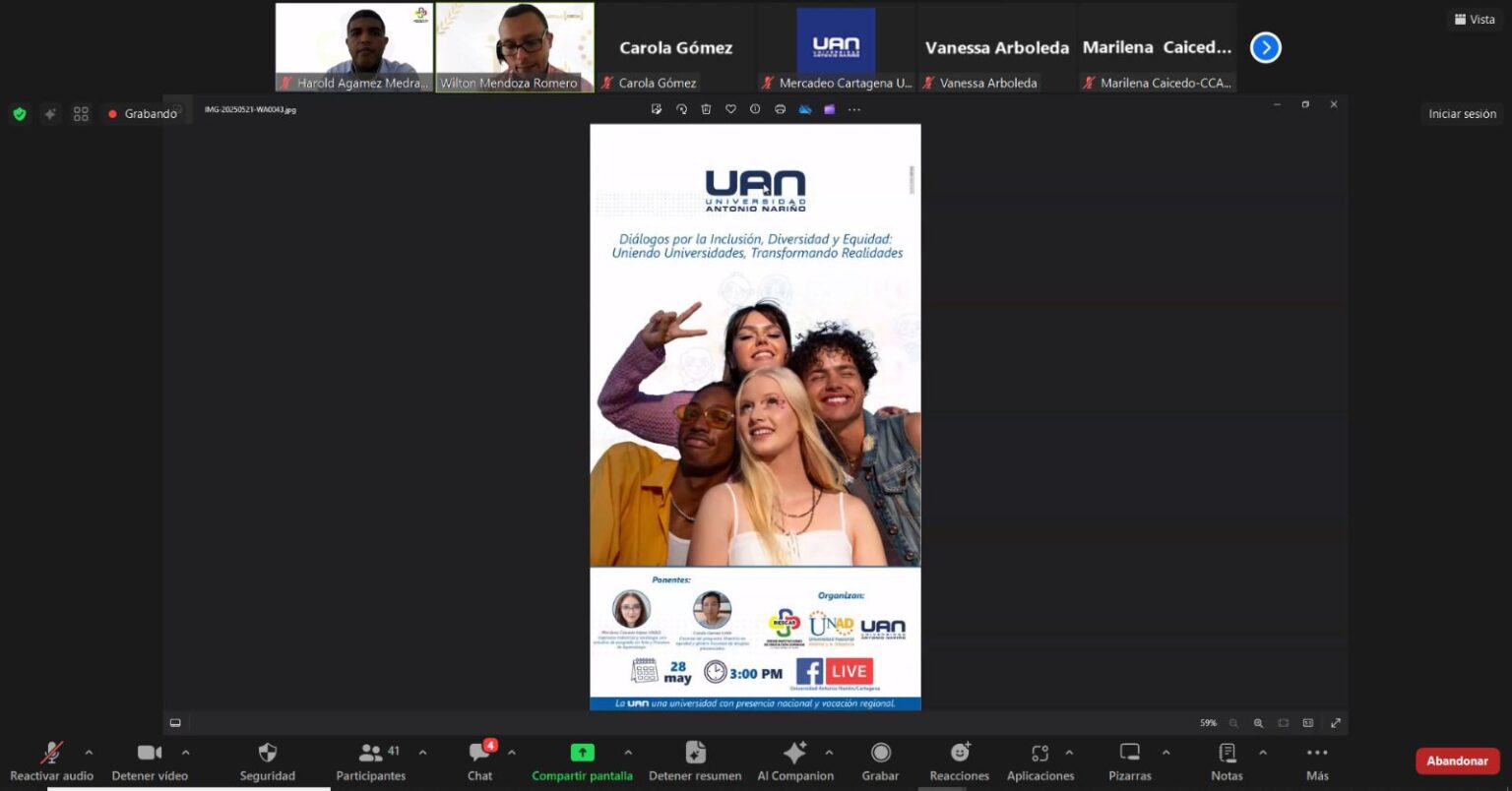Click Iniciar sesión button
Image resolution: width=1512 pixels, height=791 pixels.
(x=1462, y=114)
